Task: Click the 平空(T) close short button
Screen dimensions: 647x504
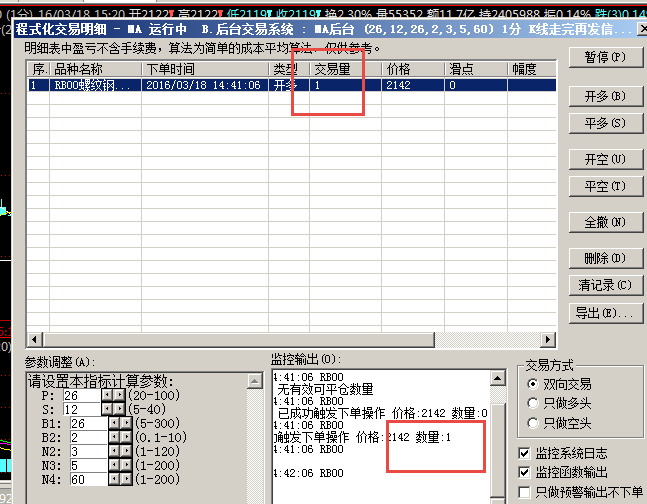Action: click(604, 187)
